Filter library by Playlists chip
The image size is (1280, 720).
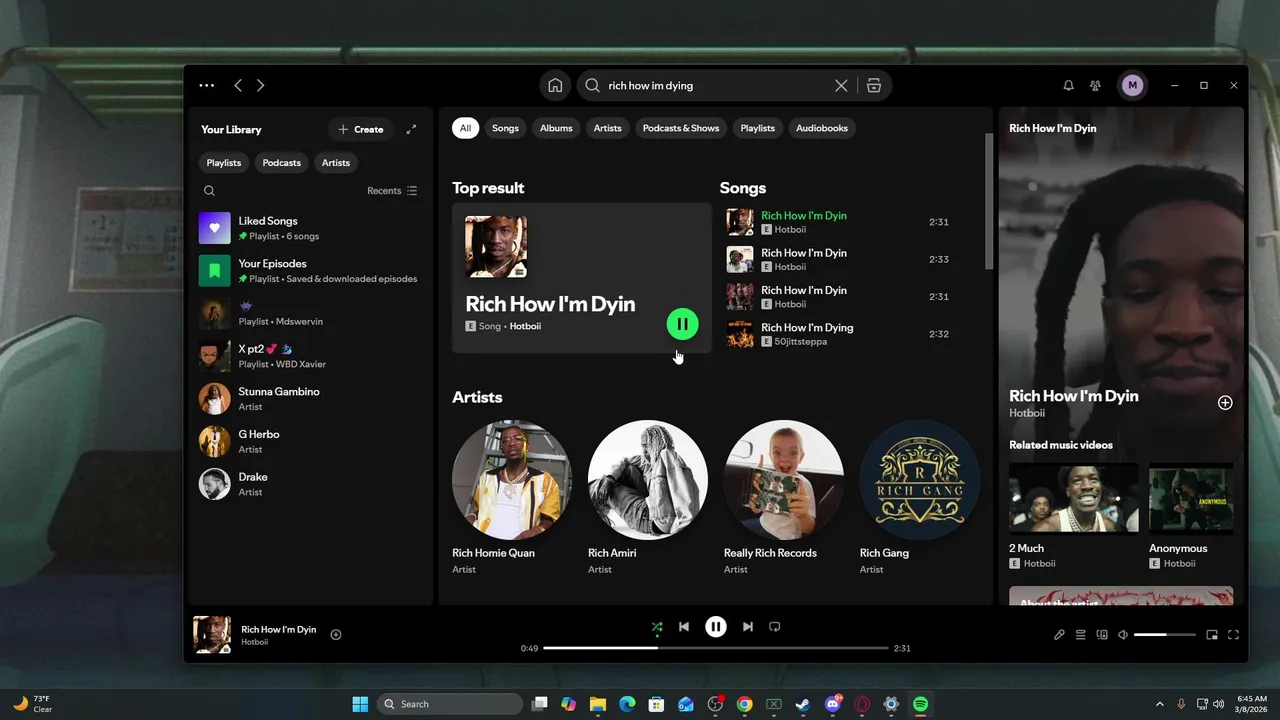tap(224, 163)
